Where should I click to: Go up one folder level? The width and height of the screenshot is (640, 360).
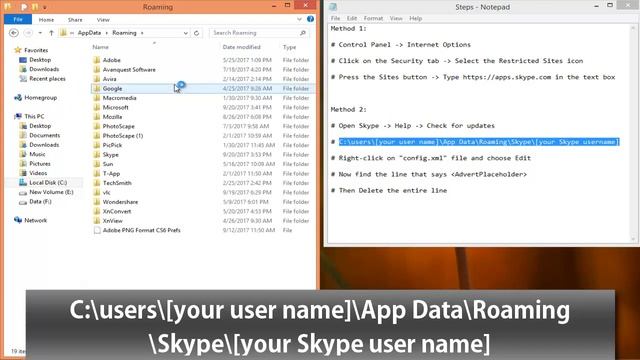51,33
